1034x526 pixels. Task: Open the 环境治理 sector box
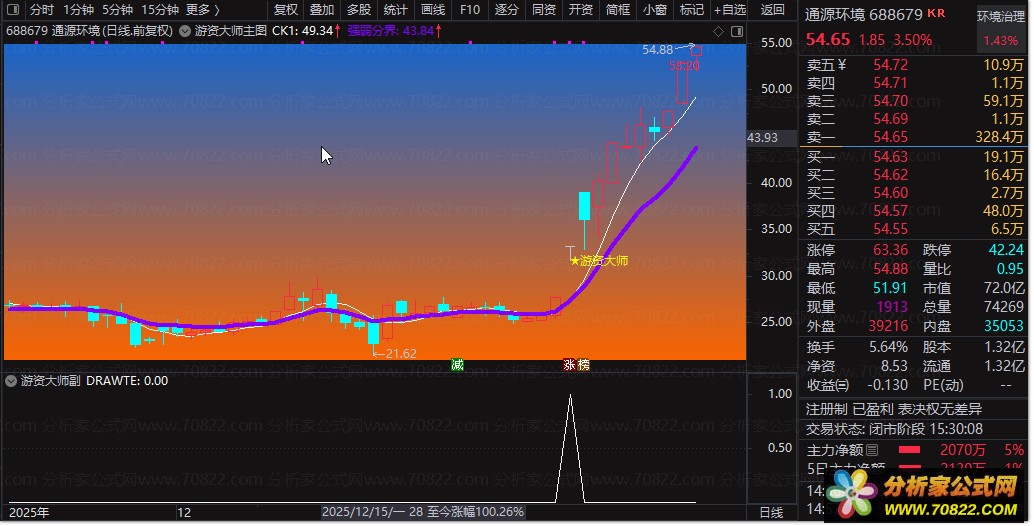(x=1000, y=28)
